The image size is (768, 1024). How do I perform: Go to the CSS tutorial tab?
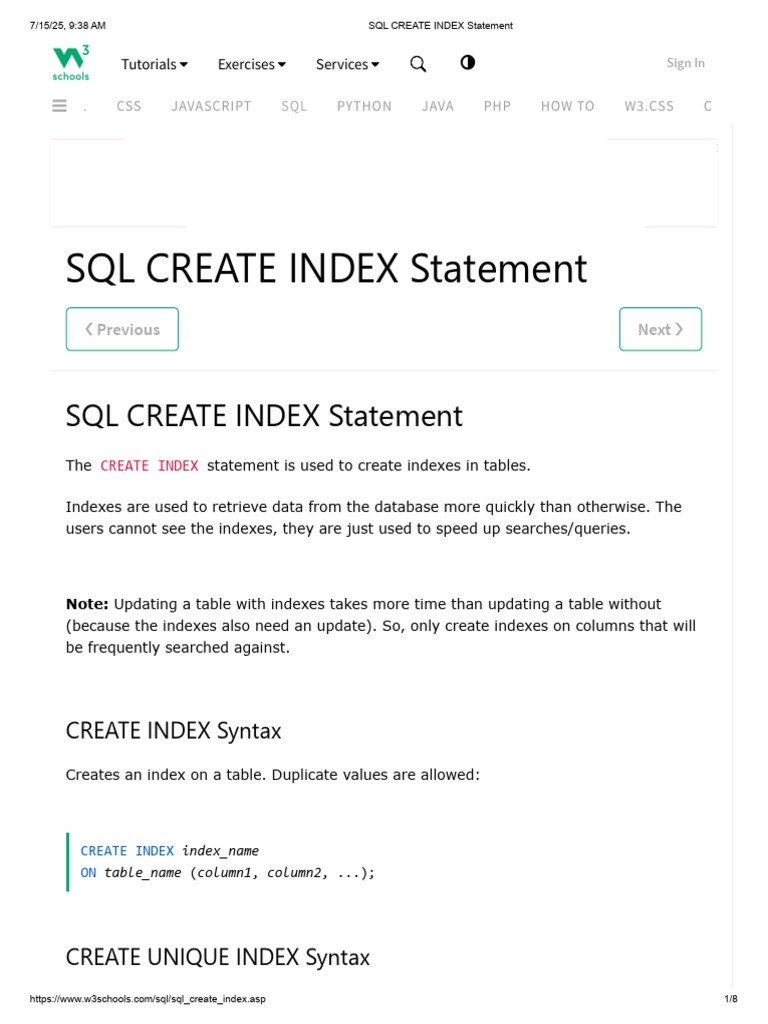click(129, 106)
